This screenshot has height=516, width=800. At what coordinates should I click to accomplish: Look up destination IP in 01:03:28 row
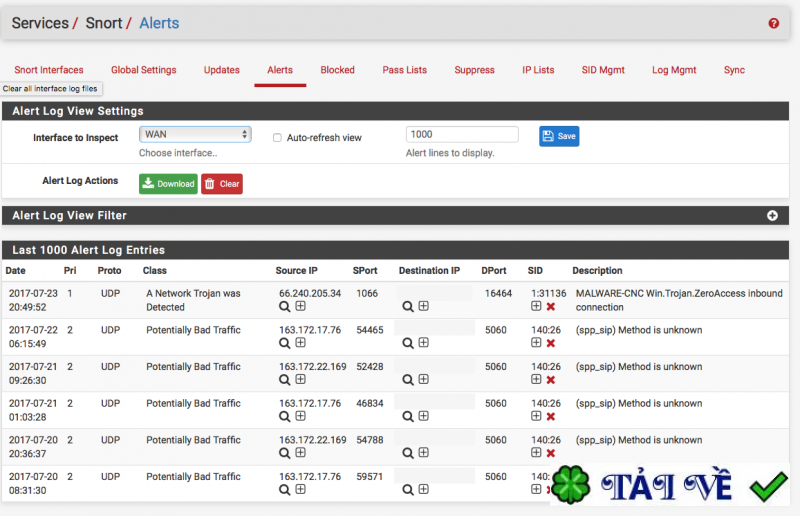point(408,416)
